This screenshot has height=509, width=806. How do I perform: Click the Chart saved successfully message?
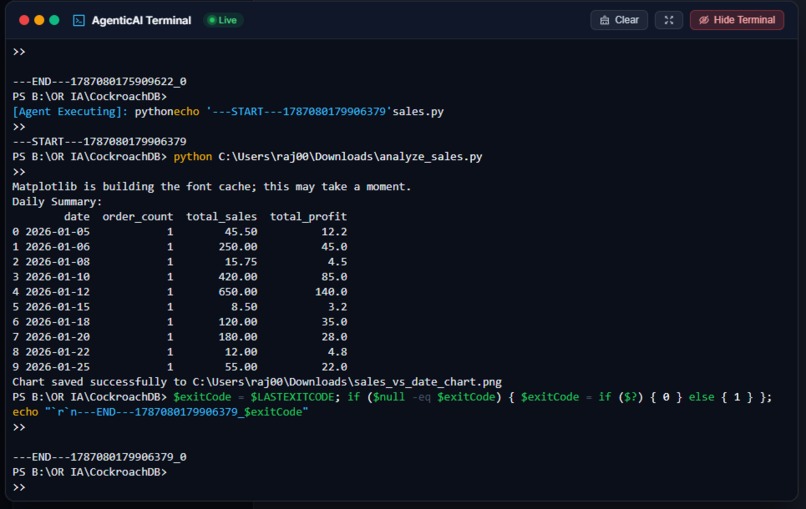point(257,381)
